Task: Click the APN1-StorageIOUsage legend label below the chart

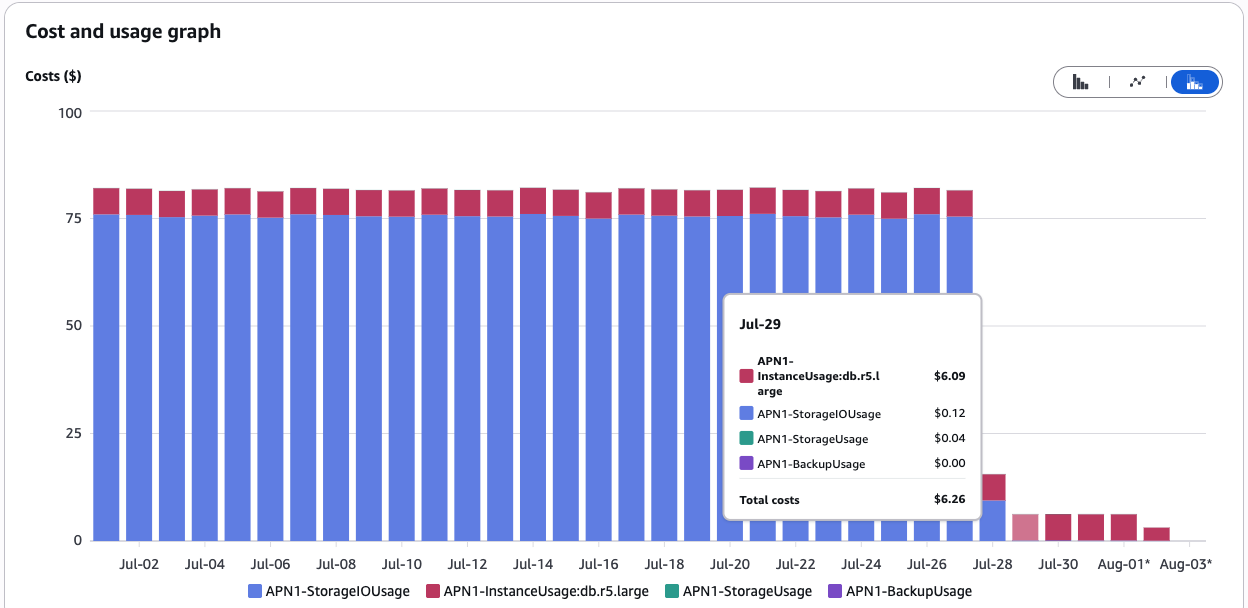Action: [x=338, y=591]
